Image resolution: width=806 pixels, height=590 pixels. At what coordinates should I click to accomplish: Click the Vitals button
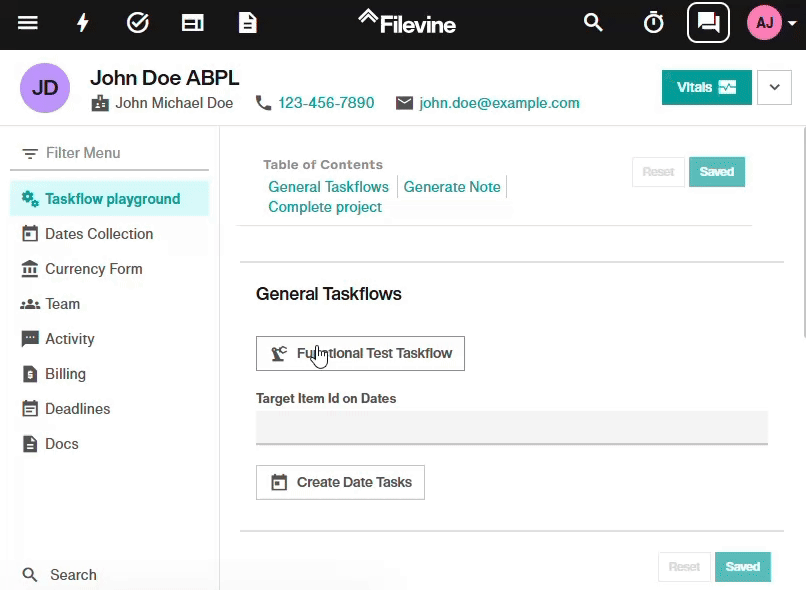point(707,87)
